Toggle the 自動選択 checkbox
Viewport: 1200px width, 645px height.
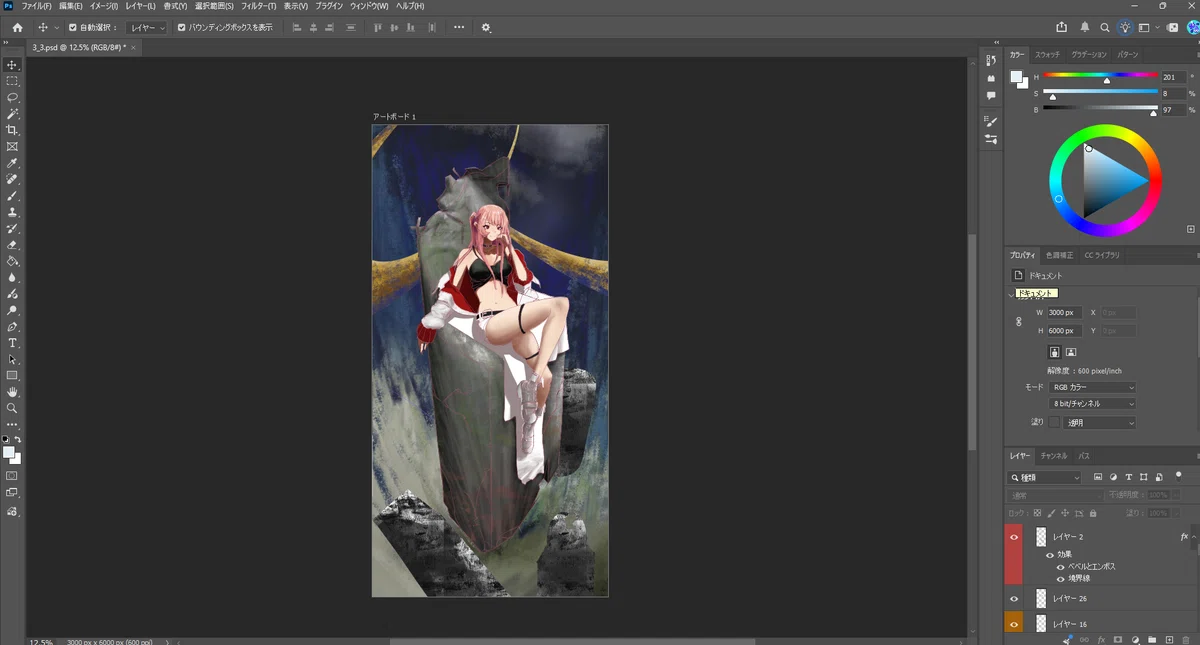point(72,28)
